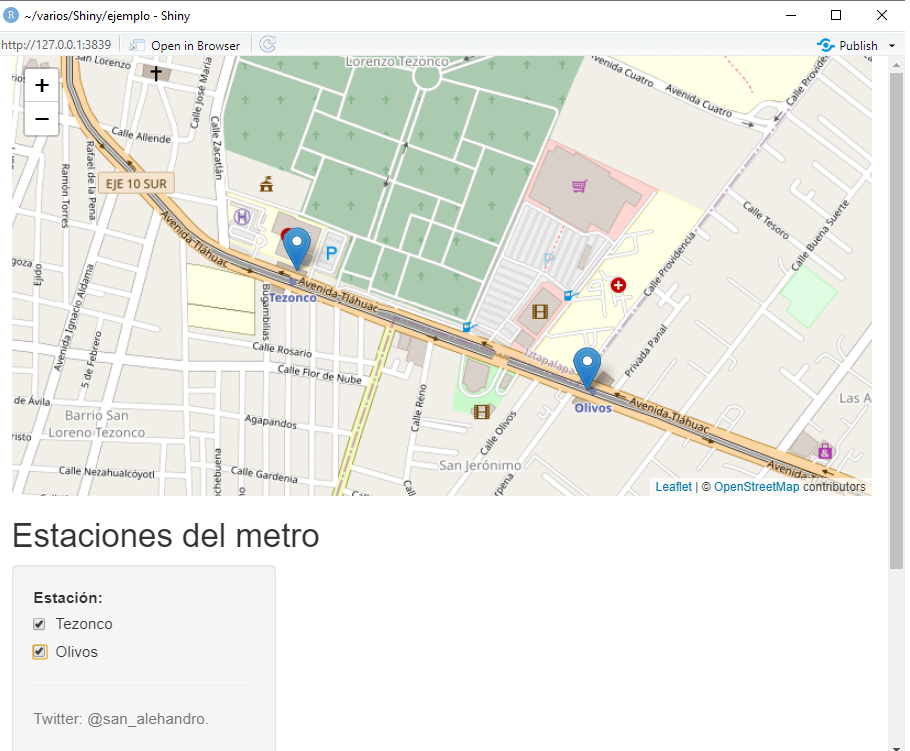Image resolution: width=910 pixels, height=751 pixels.
Task: Uncheck the Tezonco station checkbox
Action: tap(38, 623)
